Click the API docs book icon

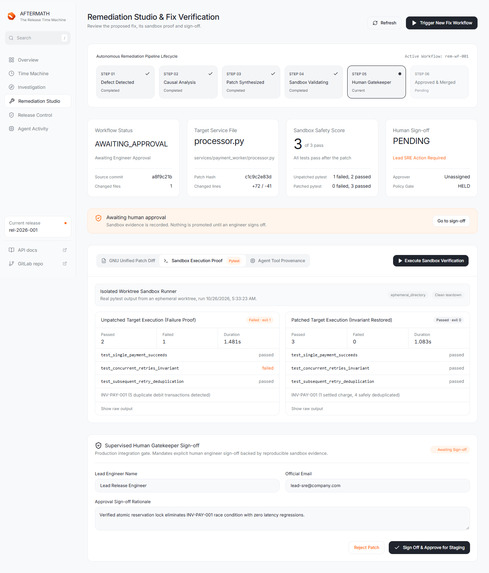(11, 250)
